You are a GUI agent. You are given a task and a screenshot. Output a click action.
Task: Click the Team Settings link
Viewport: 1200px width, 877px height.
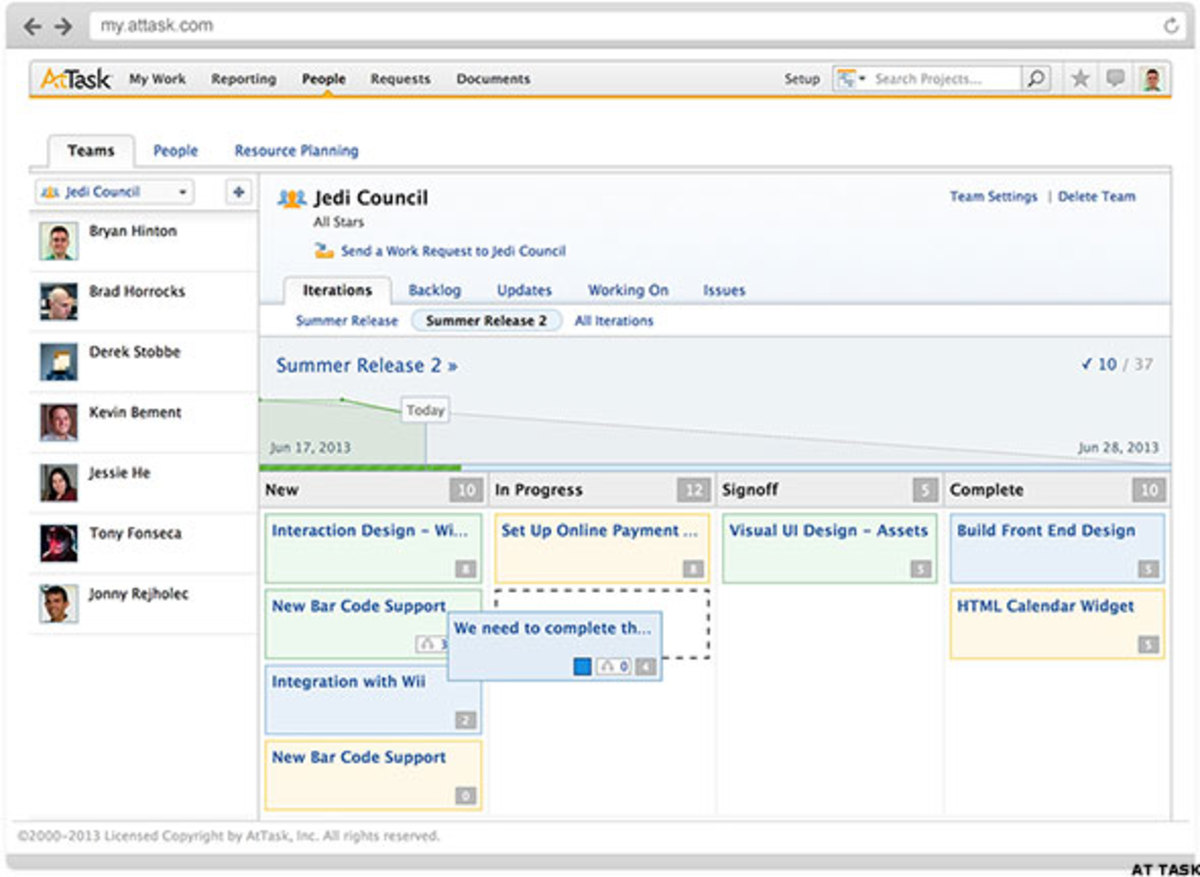[993, 197]
